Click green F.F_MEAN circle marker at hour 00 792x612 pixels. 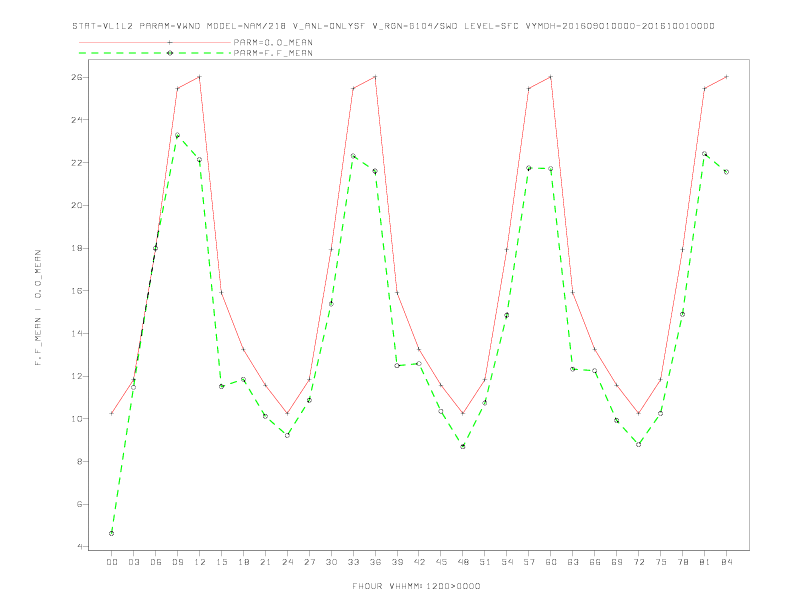point(112,533)
